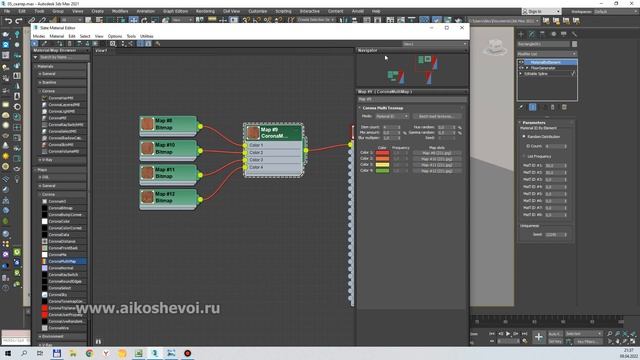The image size is (640, 360).
Task: Open Windows taskbar search
Action: coord(24,353)
